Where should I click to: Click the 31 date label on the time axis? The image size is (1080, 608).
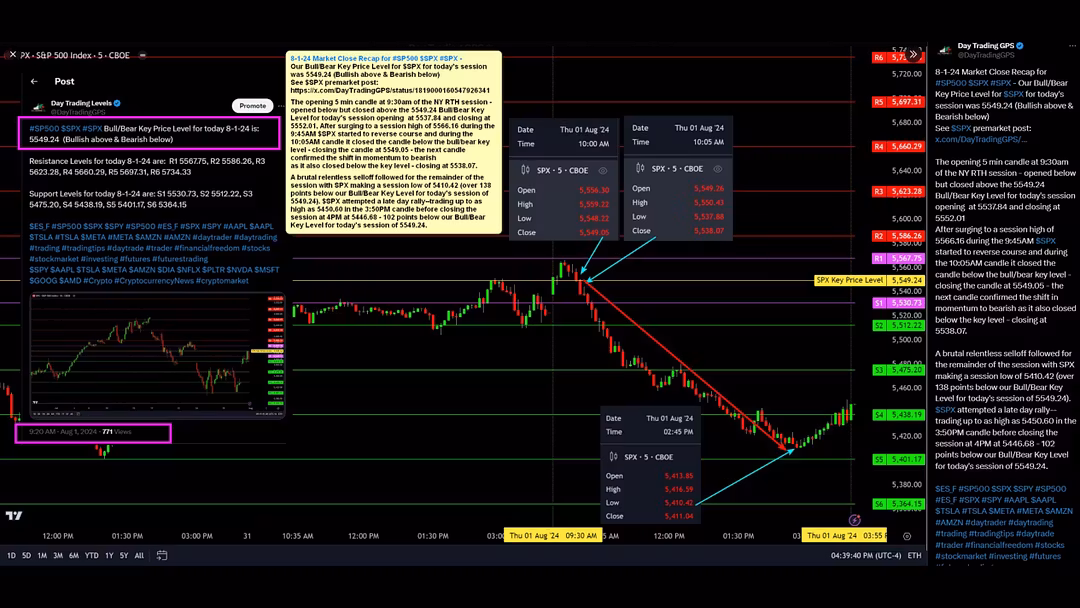point(247,536)
